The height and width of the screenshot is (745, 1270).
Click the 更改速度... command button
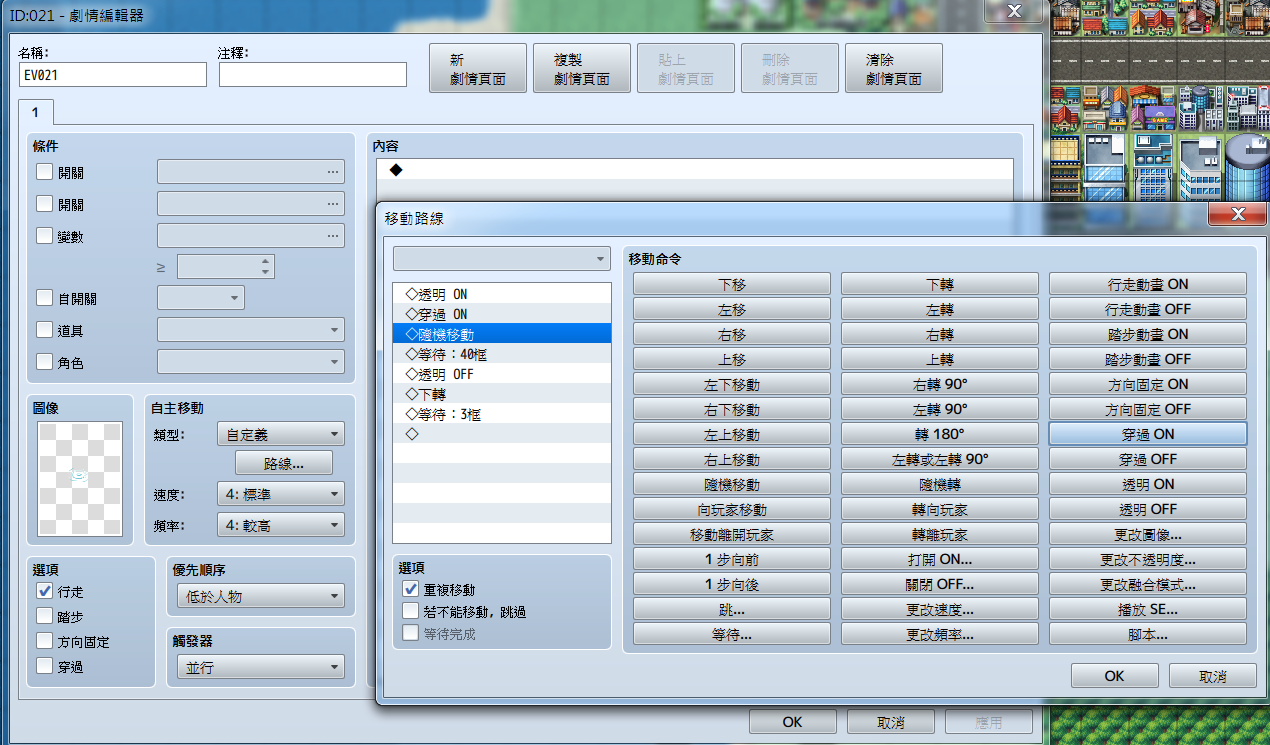pos(940,609)
